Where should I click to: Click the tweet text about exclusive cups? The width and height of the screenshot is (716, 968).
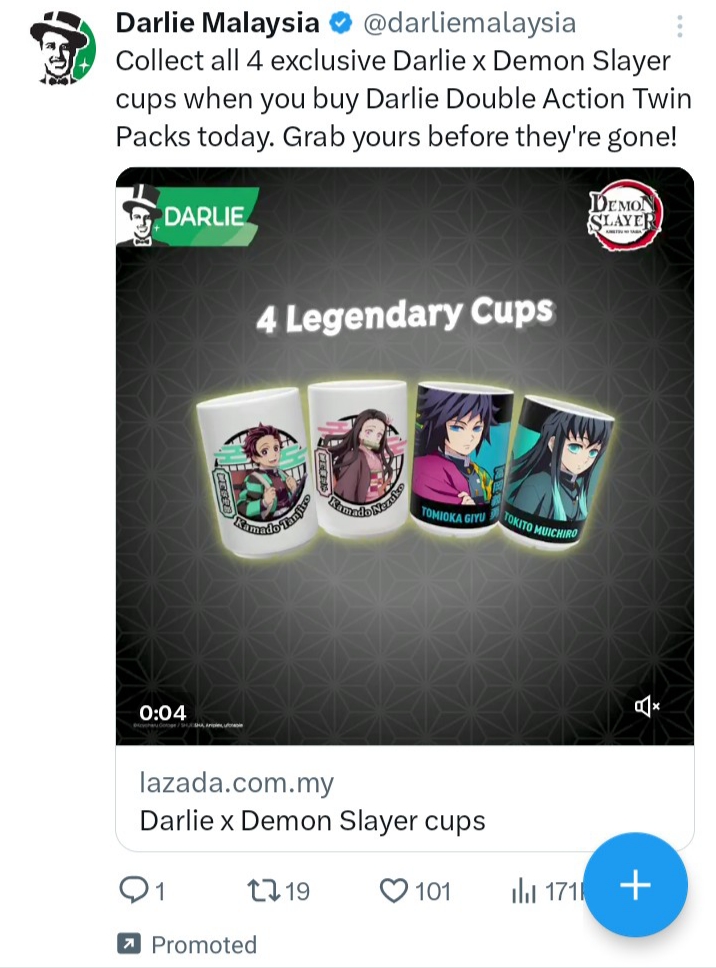pos(404,99)
